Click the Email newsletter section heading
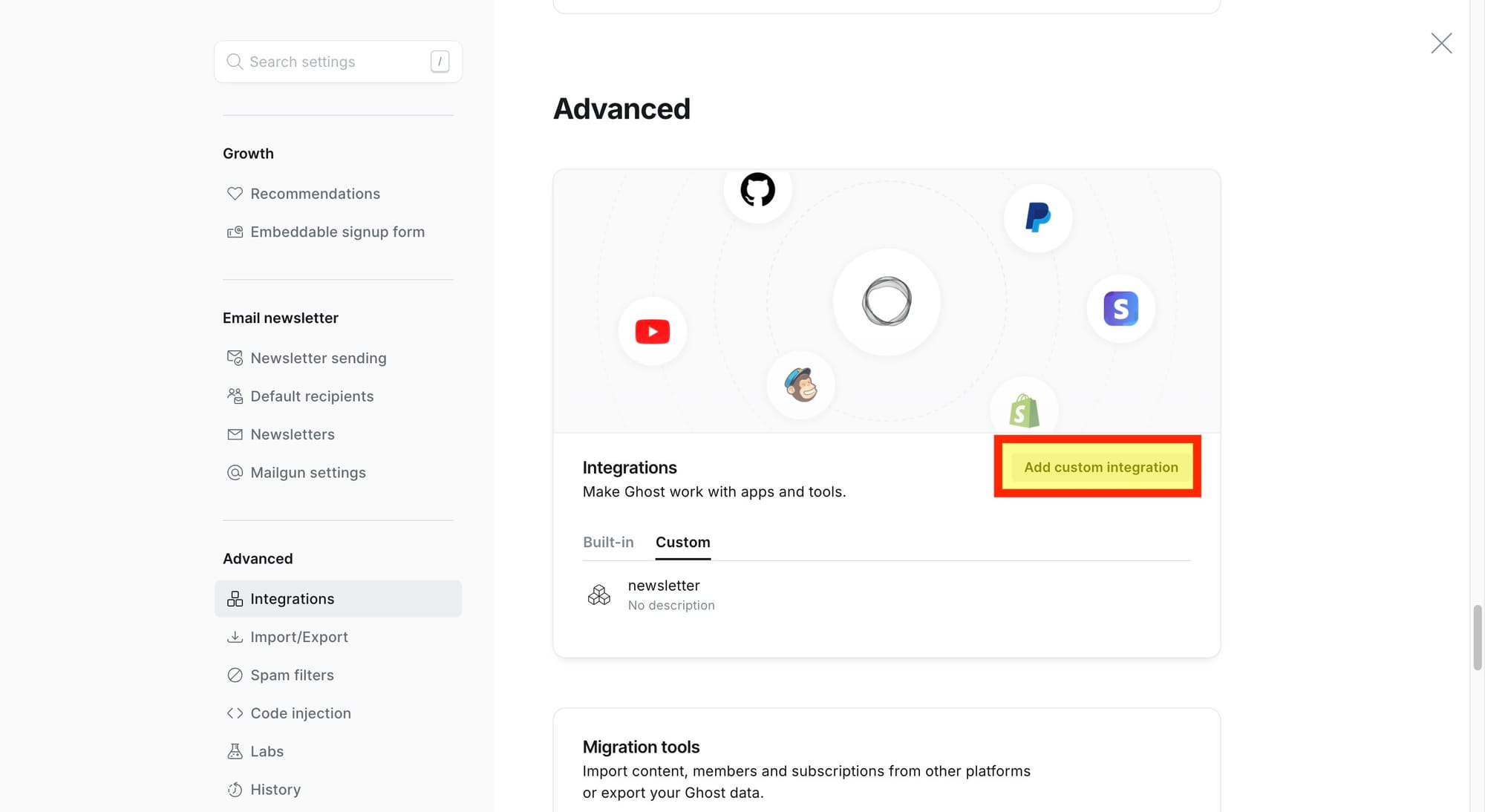1485x812 pixels. pyautogui.click(x=281, y=318)
